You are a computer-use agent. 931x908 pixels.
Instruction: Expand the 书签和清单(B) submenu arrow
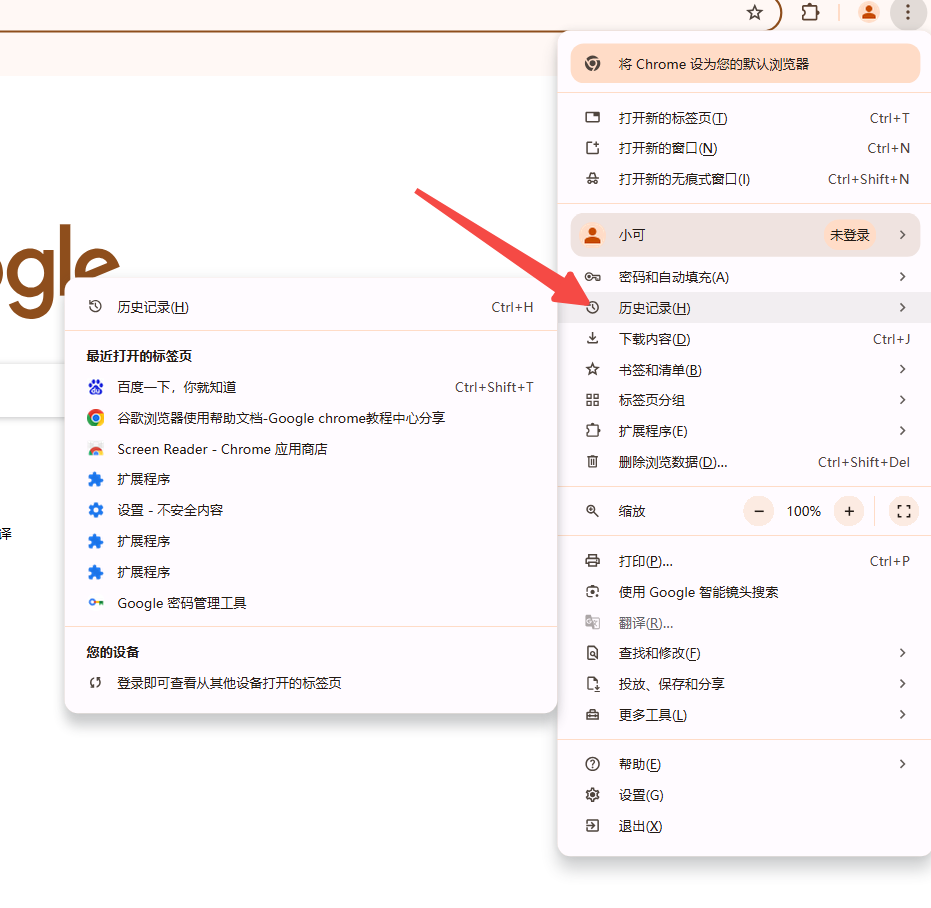click(902, 369)
